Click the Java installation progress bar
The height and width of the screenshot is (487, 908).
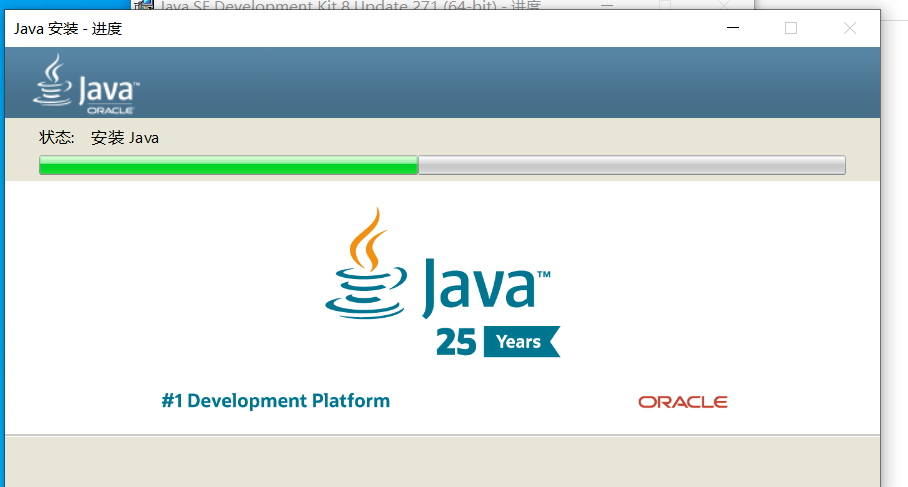click(442, 165)
